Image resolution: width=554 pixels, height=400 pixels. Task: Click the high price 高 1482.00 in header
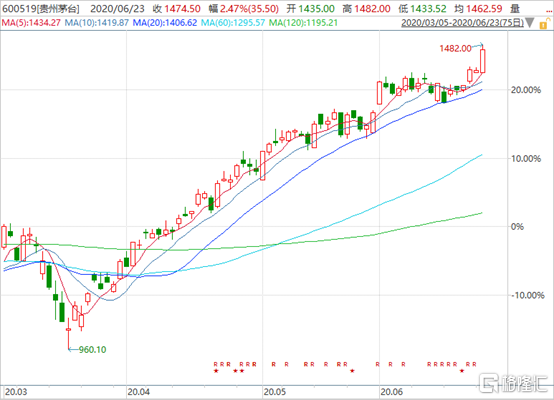point(366,8)
